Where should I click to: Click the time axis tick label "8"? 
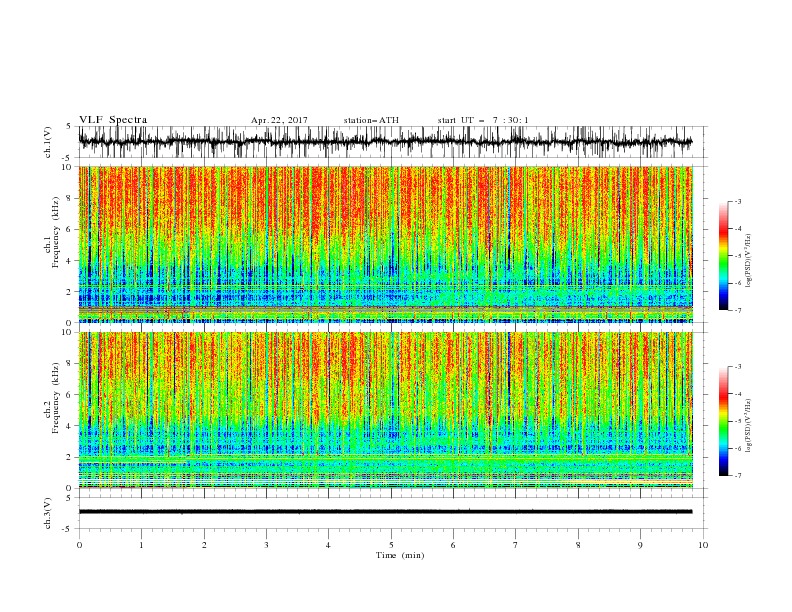coord(578,545)
